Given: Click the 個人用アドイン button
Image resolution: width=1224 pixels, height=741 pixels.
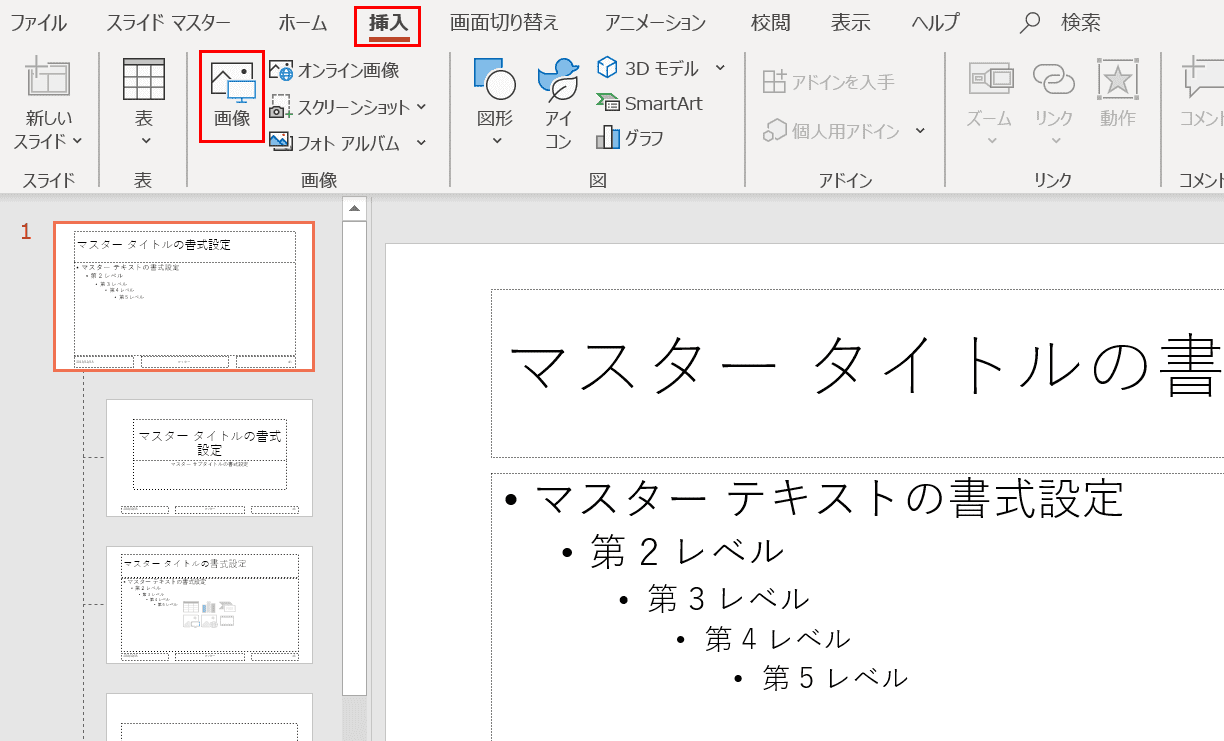Looking at the screenshot, I should click(833, 131).
